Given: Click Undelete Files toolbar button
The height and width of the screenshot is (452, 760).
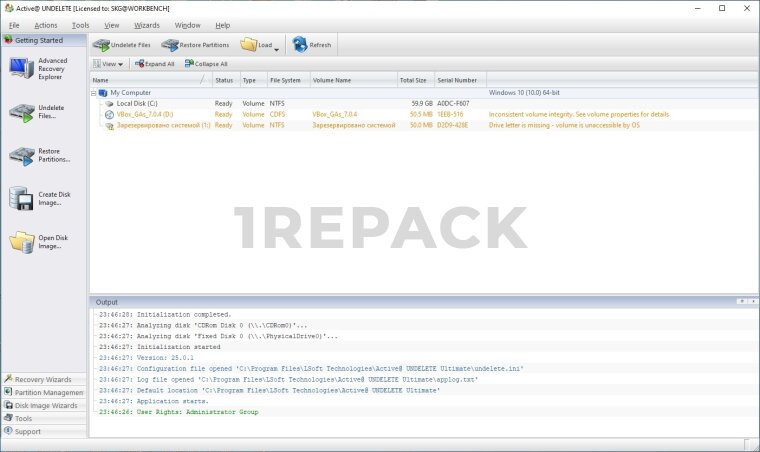Looking at the screenshot, I should pos(123,45).
